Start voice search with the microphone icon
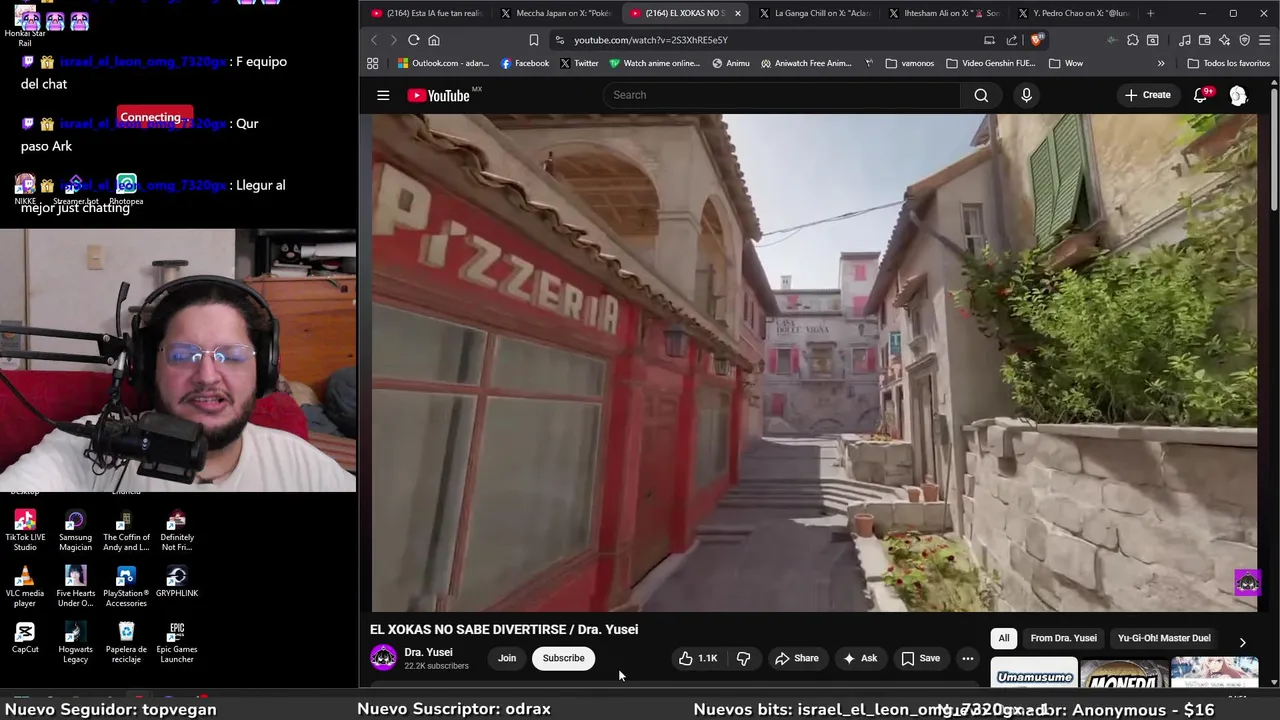Viewport: 1280px width, 720px height. coord(1026,95)
